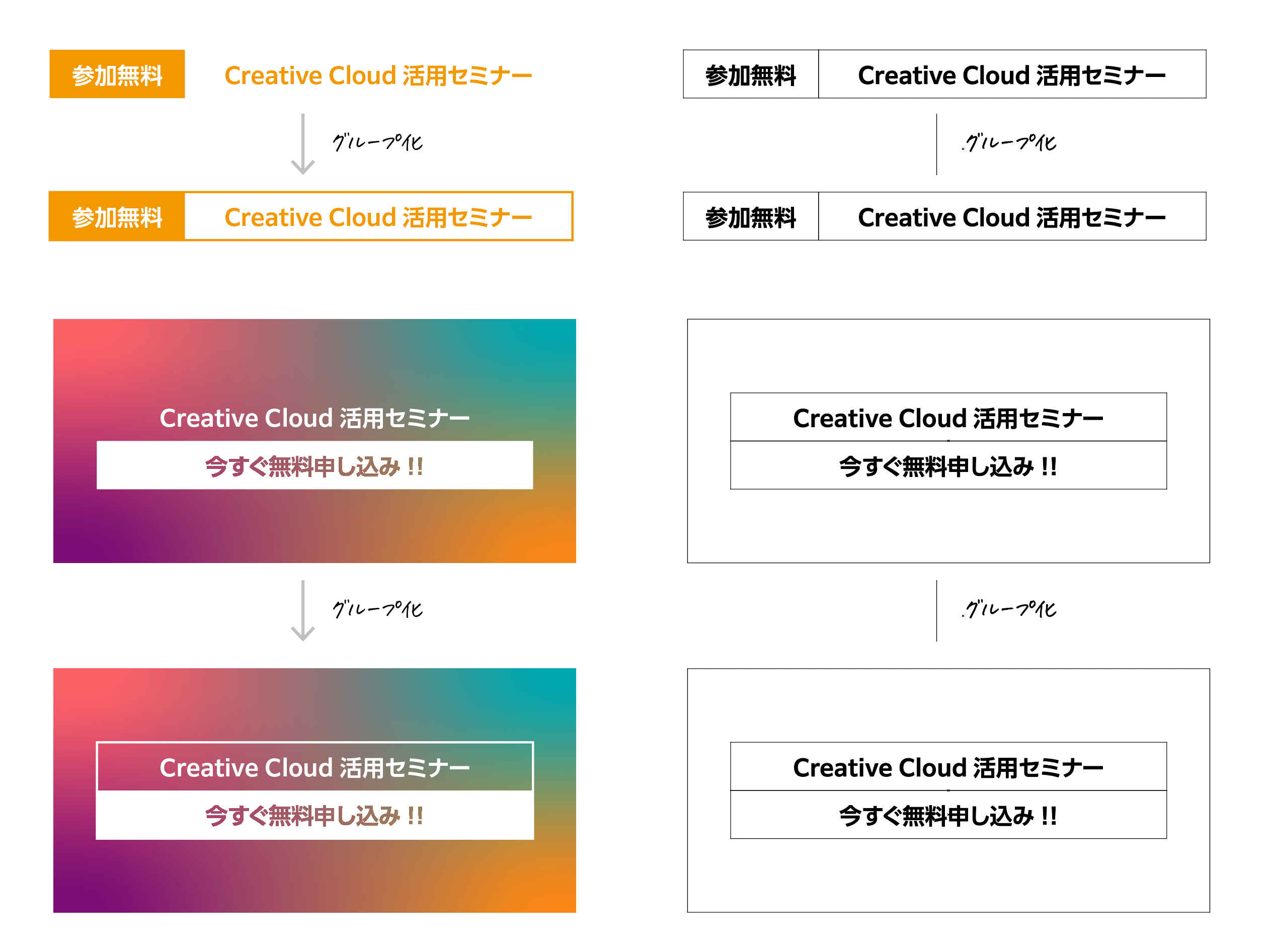This screenshot has height=952, width=1271.
Task: Click the 今すぐ無料申し込み !! button beneath the unframed white heading
Action: click(315, 465)
